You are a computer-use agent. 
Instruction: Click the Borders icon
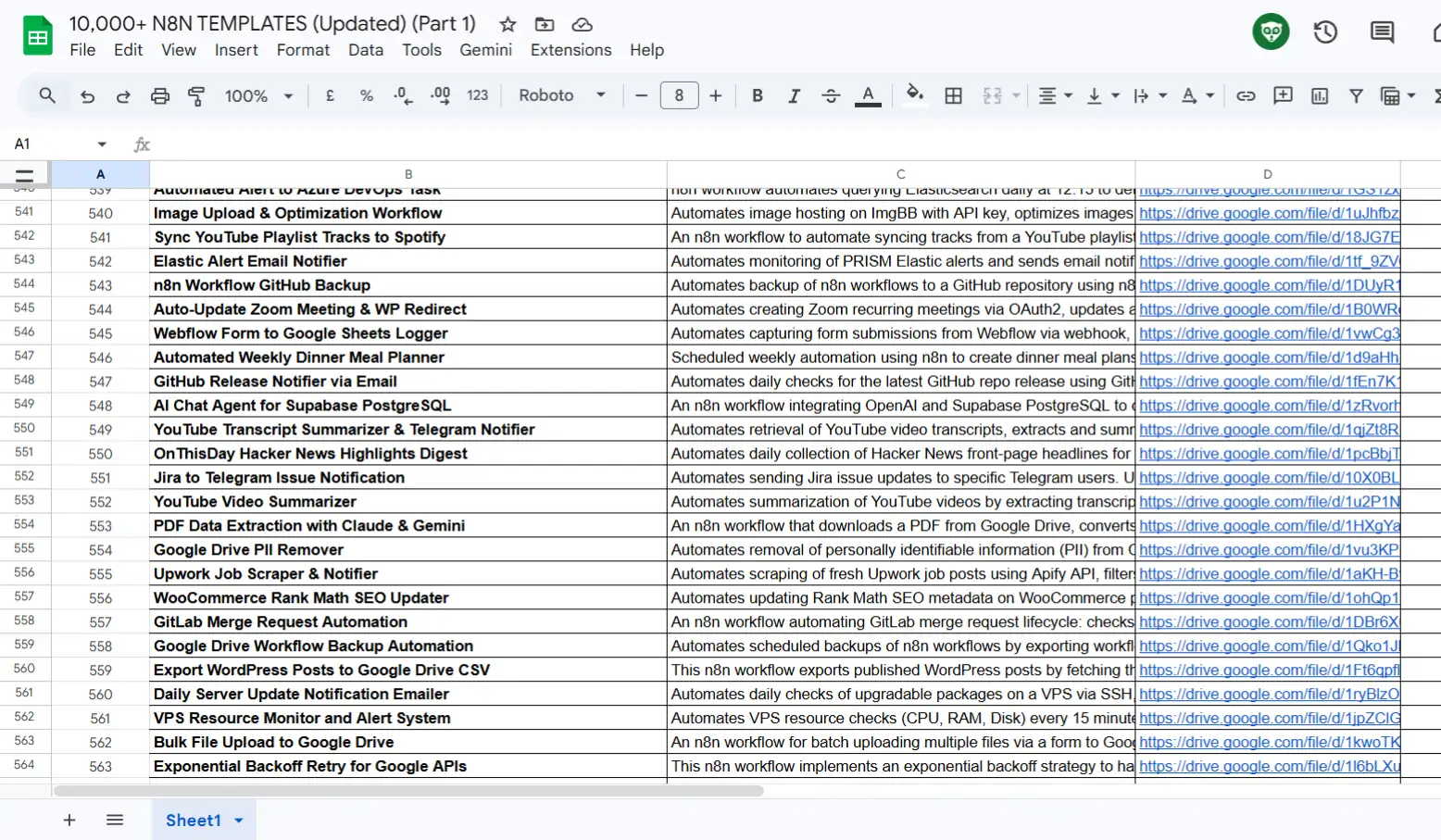coord(953,95)
